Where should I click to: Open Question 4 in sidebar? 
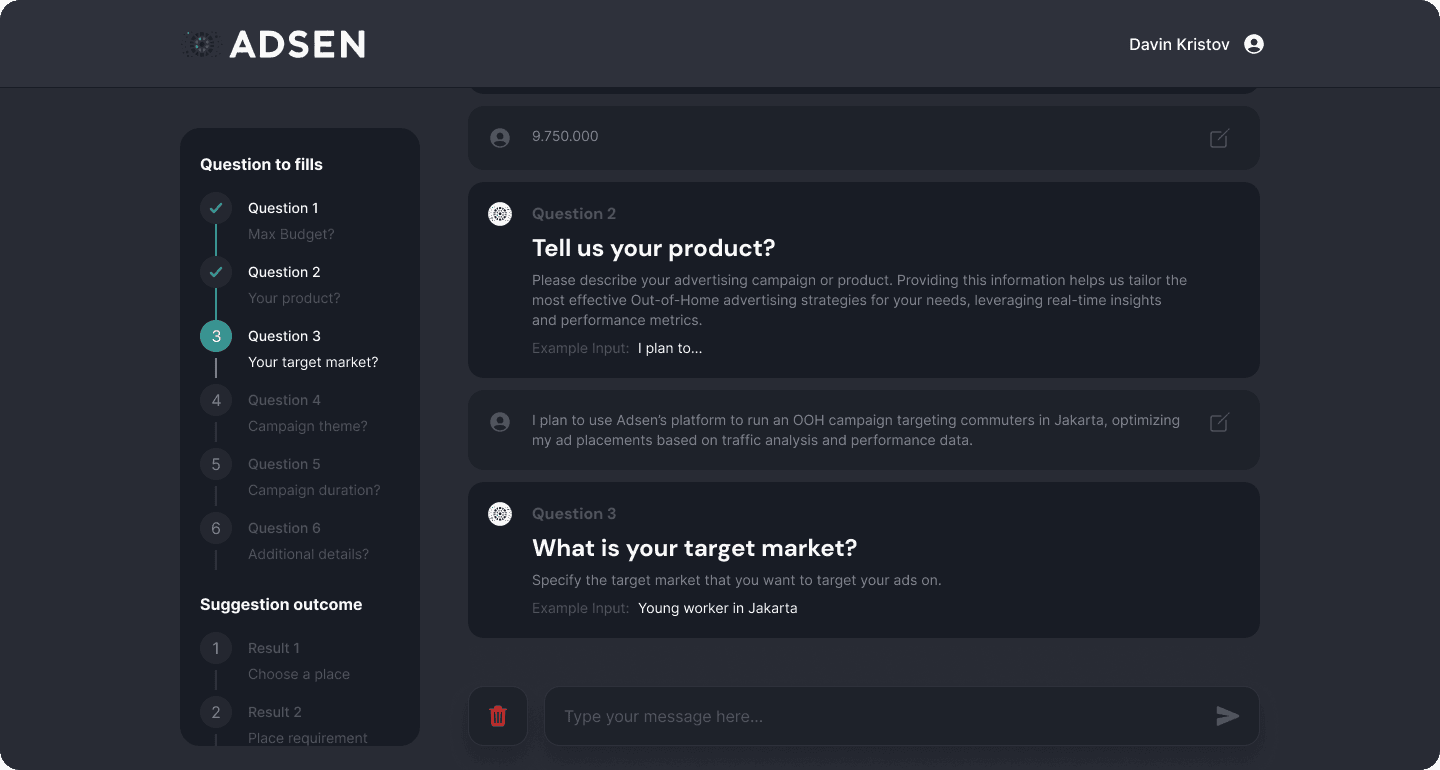284,400
